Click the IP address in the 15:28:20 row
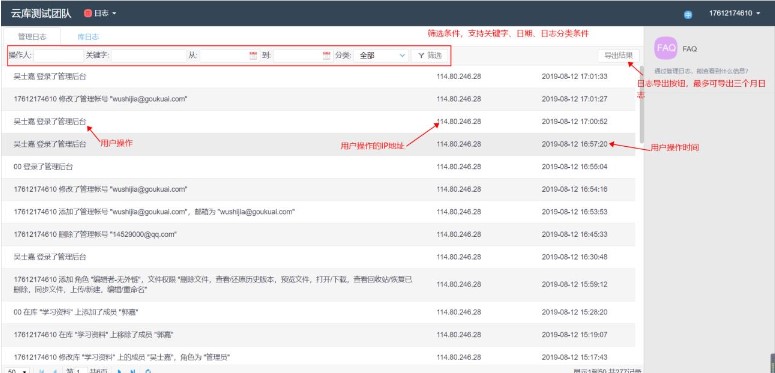 (459, 312)
